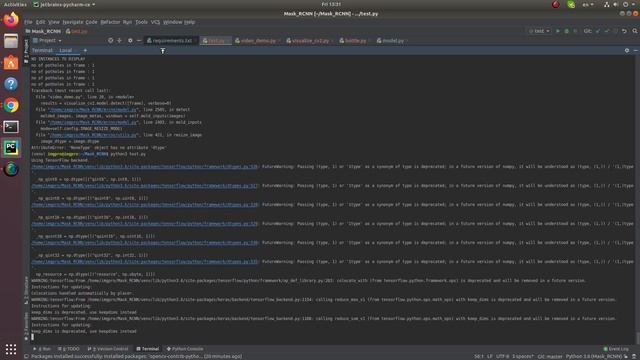The image size is (640, 360).
Task: Open the VCS menu
Action: point(156,22)
